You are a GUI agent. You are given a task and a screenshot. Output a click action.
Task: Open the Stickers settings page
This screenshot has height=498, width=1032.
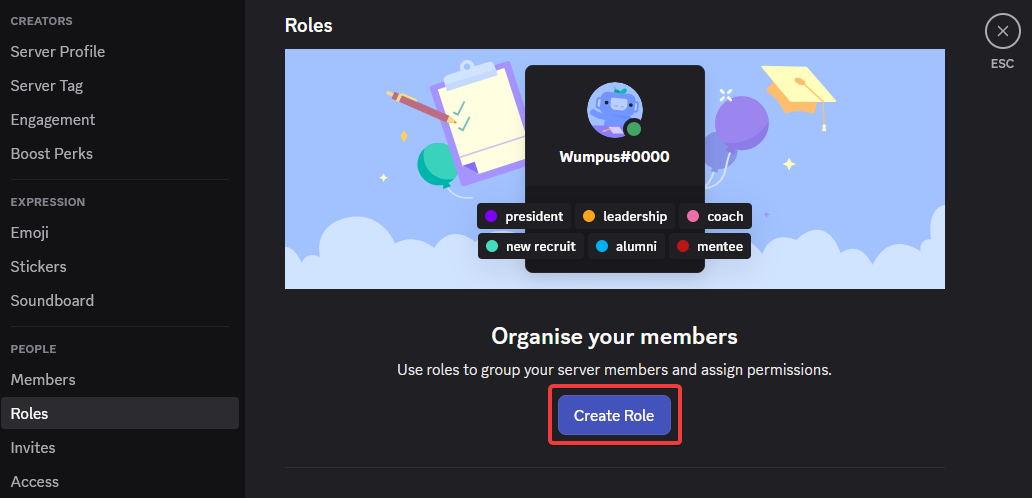click(x=39, y=267)
